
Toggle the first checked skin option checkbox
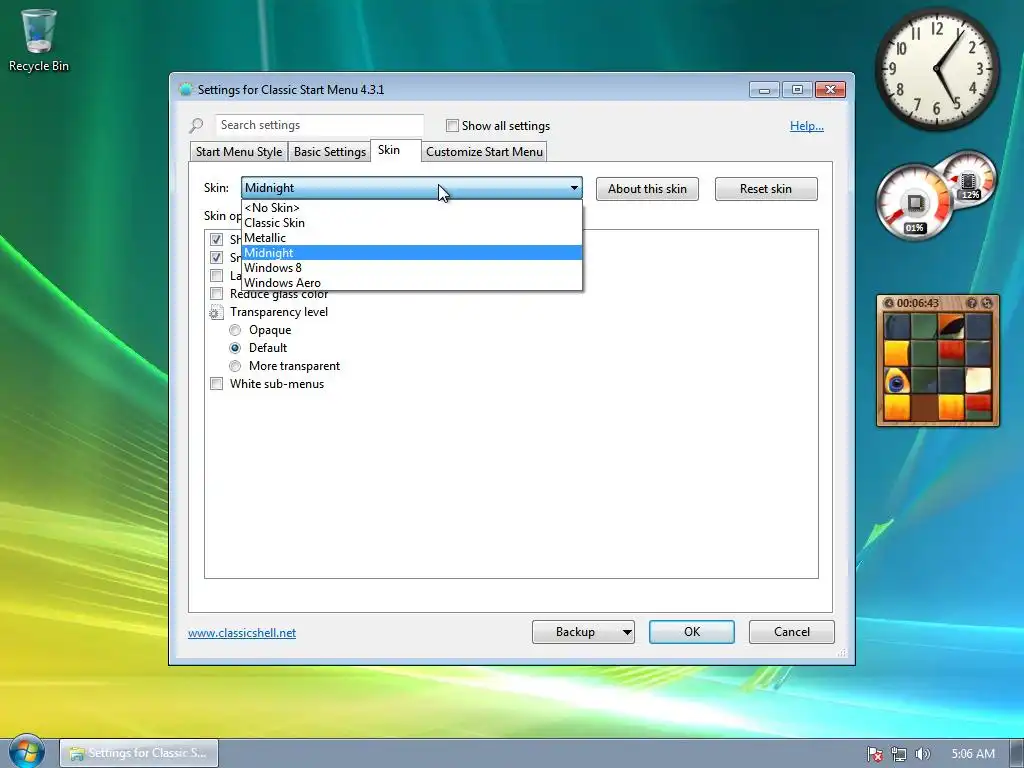(216, 239)
